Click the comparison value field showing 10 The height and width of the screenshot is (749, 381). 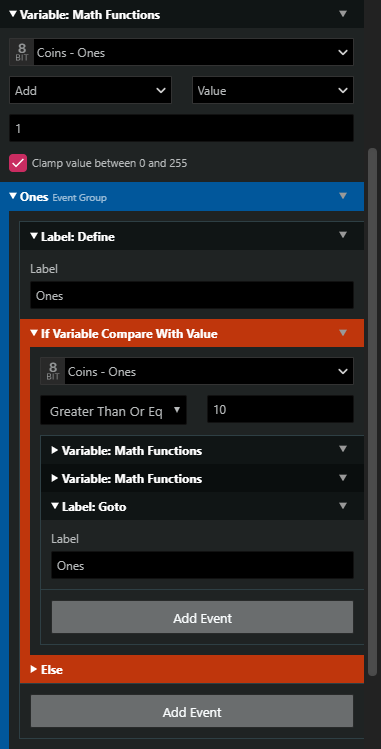coord(281,409)
